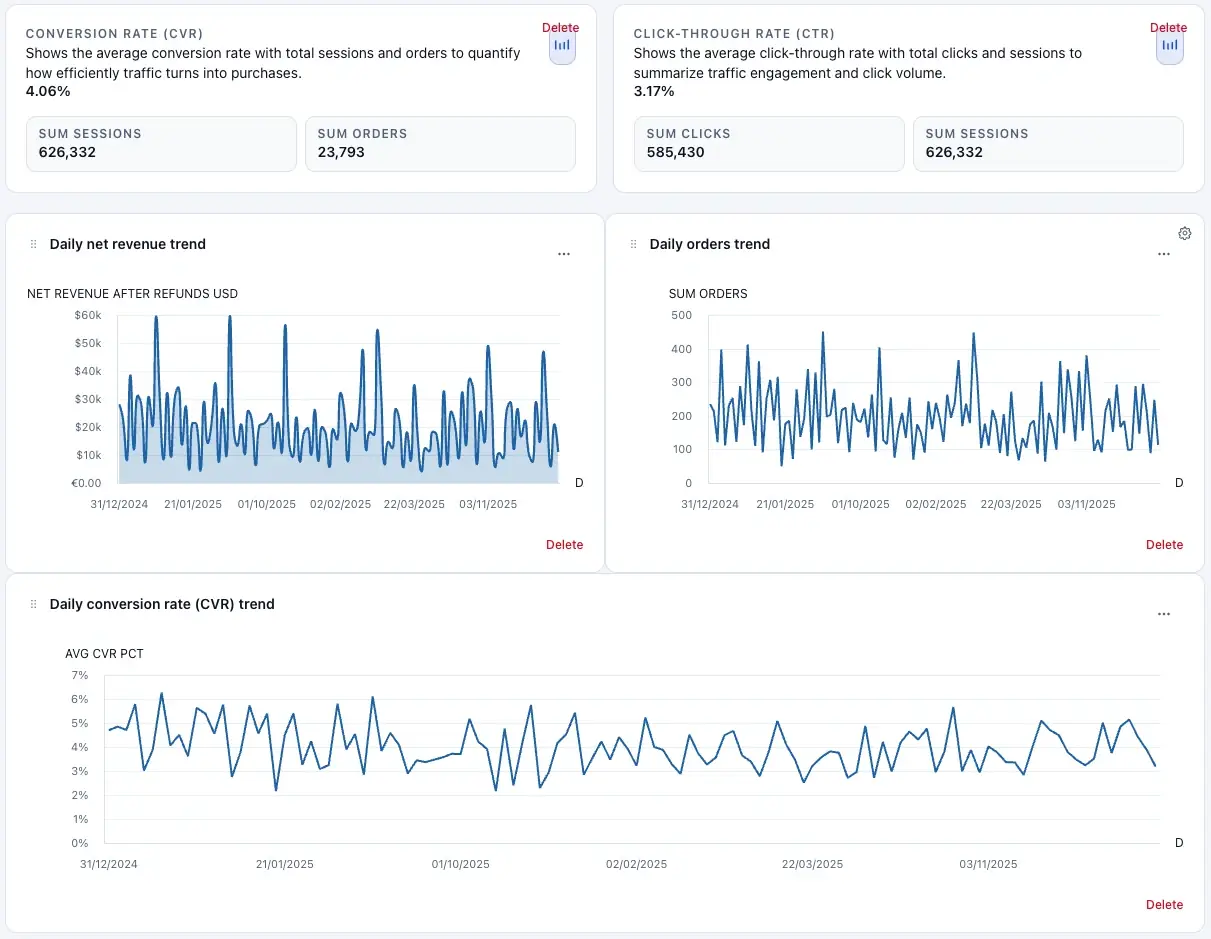Click the D granularity on the orders chart

(x=1178, y=482)
